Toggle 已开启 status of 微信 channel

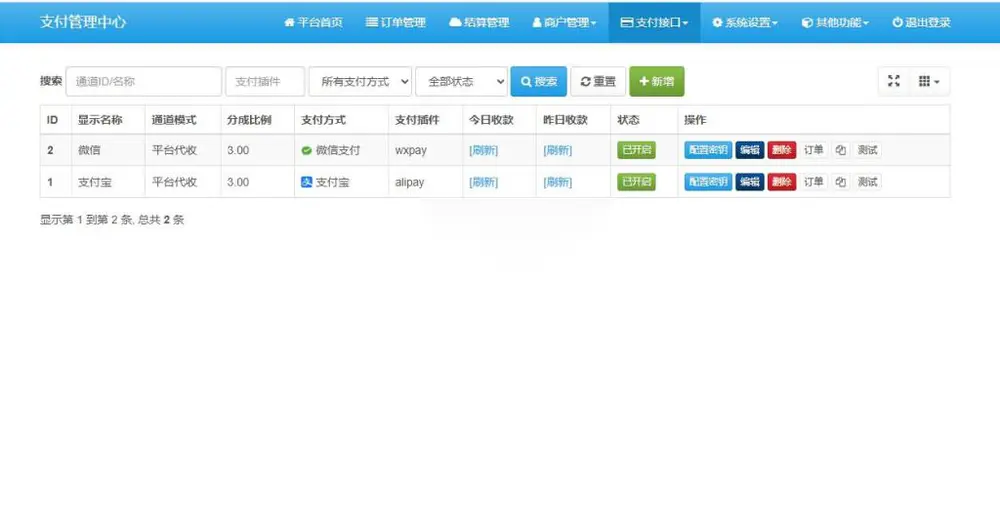[x=636, y=150]
